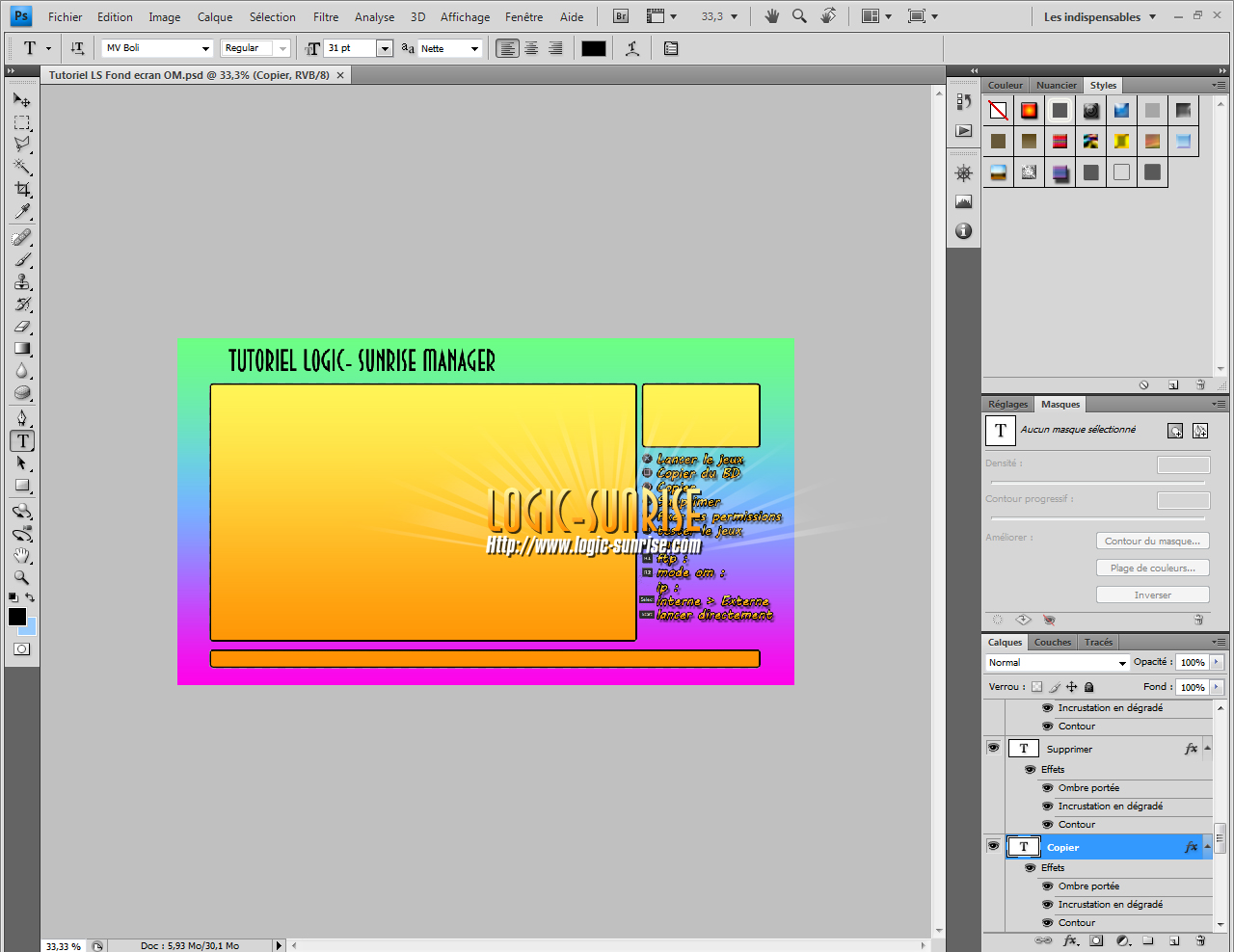Select the Rotate View tool in application bar
The height and width of the screenshot is (952, 1234).
click(x=828, y=16)
